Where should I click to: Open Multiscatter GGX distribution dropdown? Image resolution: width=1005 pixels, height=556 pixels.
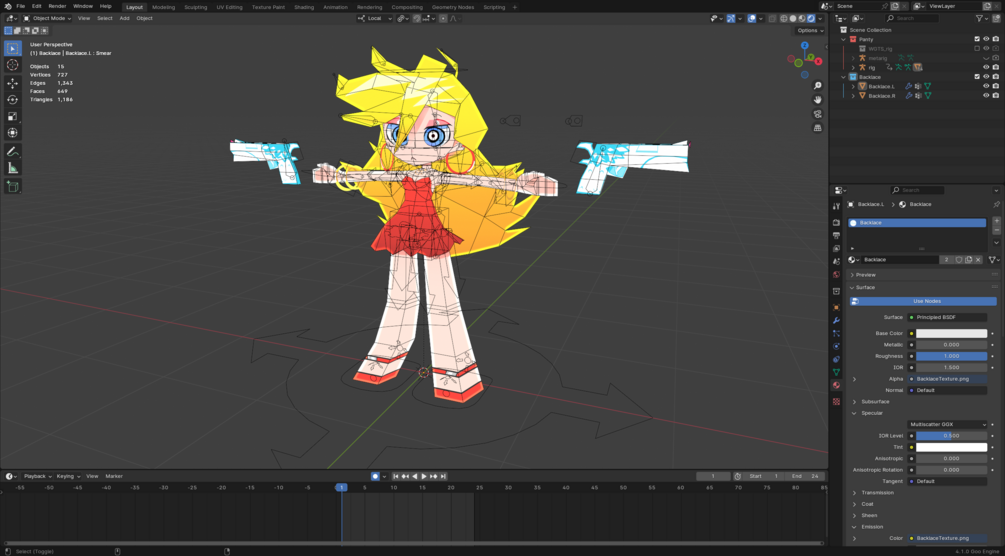click(947, 425)
